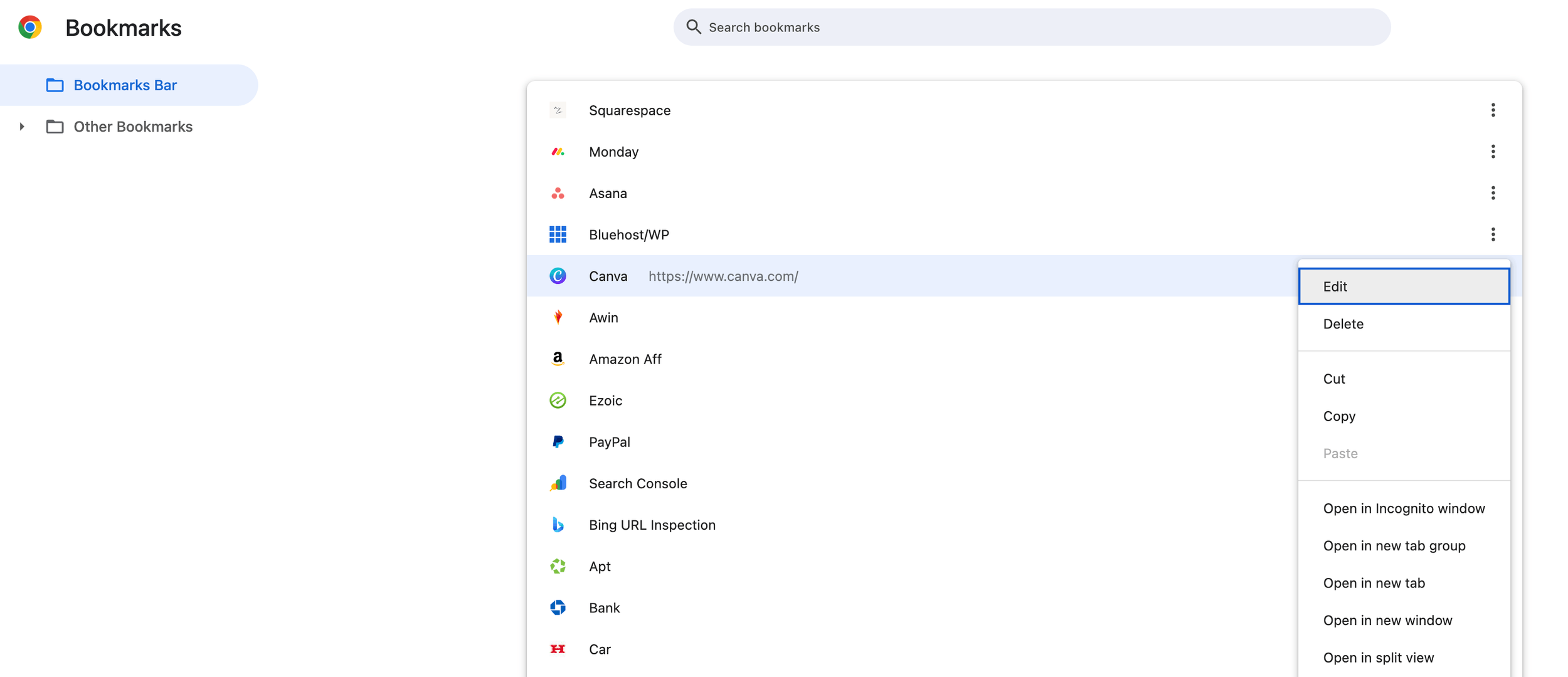Click the PayPal favicon
This screenshot has width=1568, height=677.
(x=558, y=442)
